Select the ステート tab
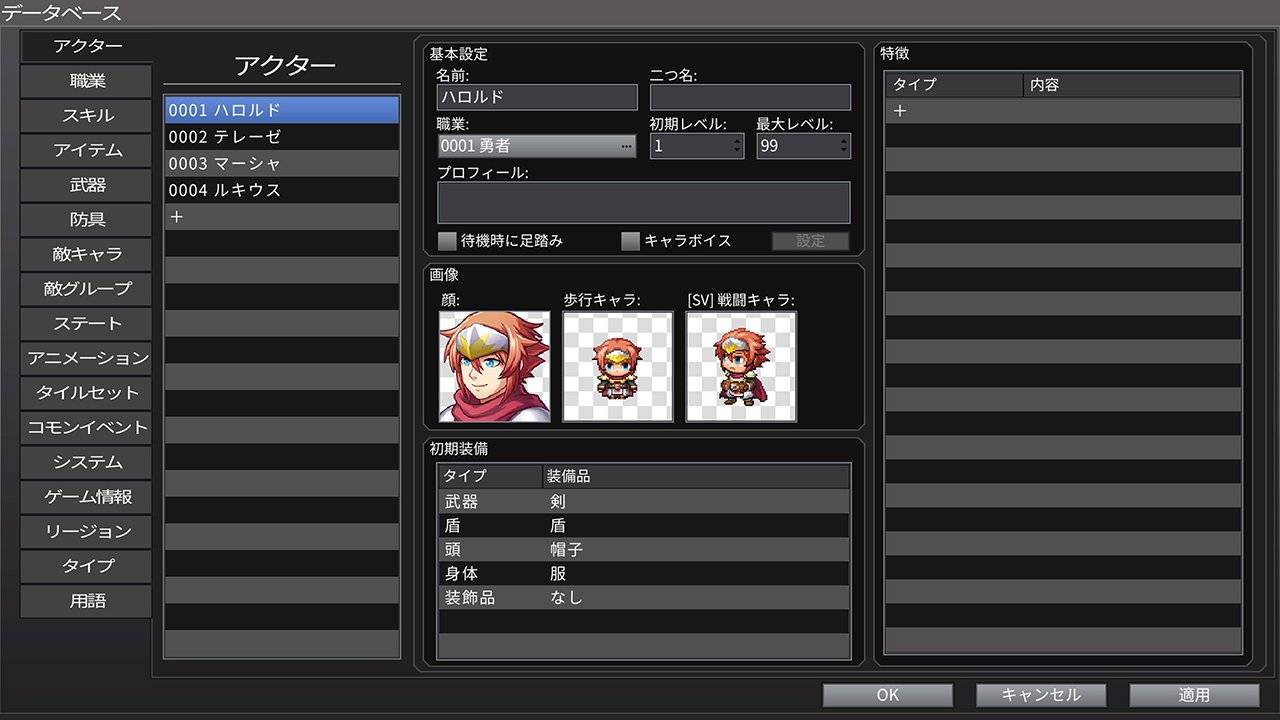The height and width of the screenshot is (720, 1280). tap(86, 323)
